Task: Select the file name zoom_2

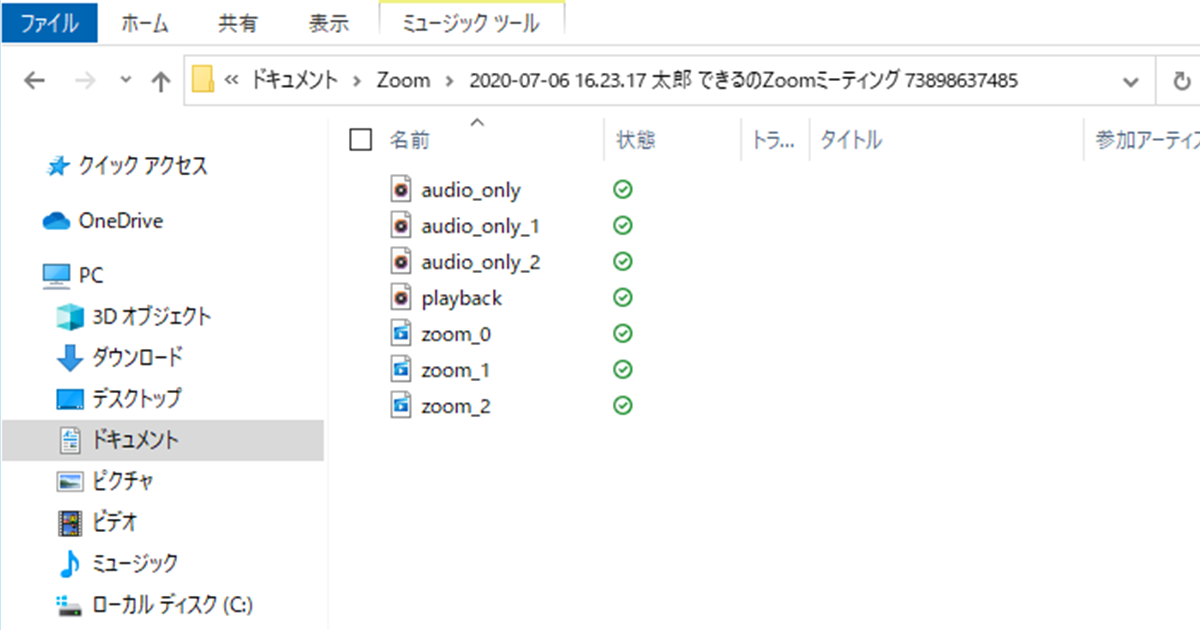Action: (x=456, y=406)
